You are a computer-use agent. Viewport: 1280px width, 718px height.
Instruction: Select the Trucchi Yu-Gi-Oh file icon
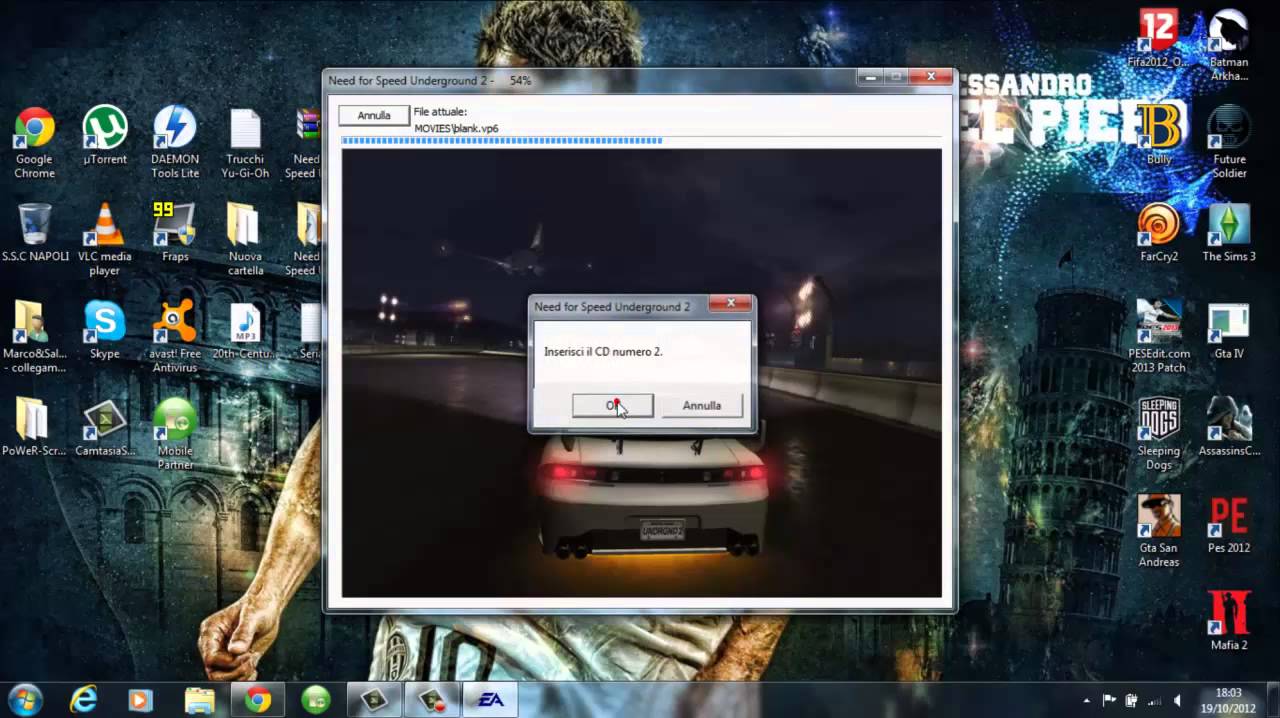click(245, 143)
